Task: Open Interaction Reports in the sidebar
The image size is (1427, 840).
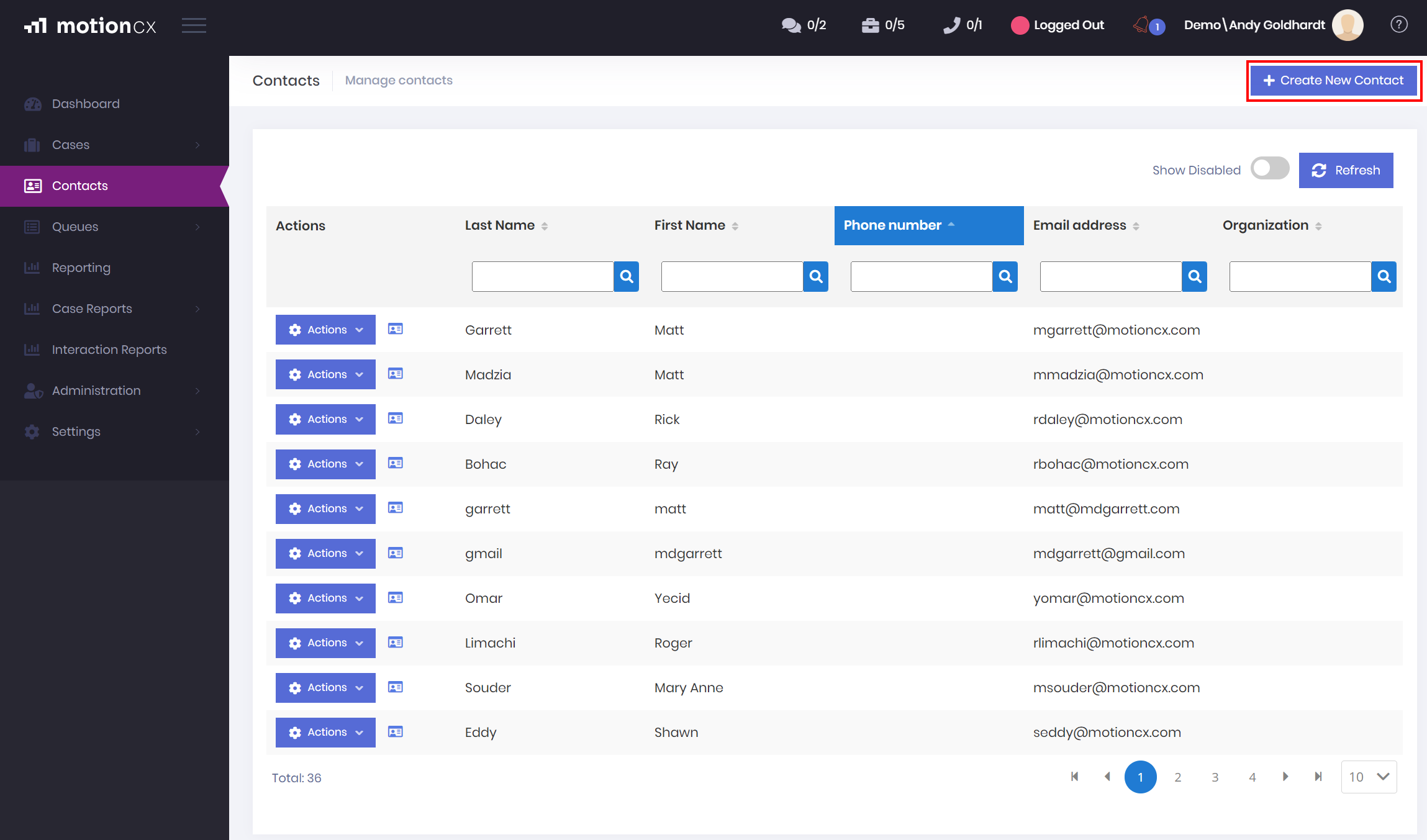Action: pos(114,350)
